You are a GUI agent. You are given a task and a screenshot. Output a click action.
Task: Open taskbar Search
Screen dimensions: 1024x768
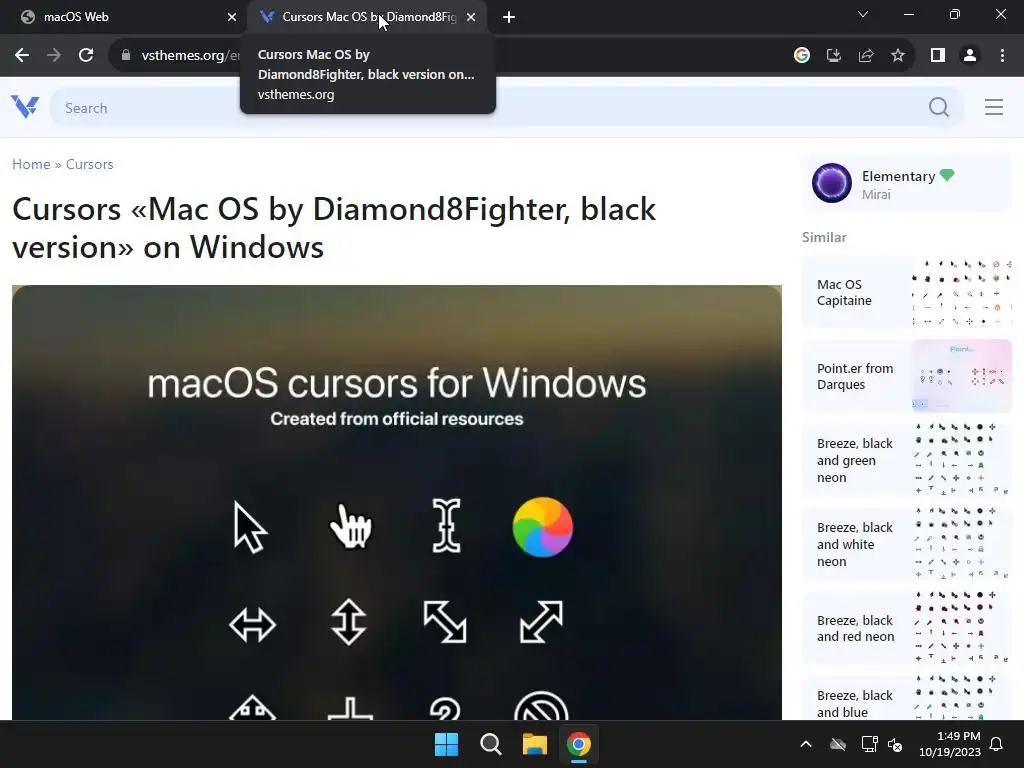(x=490, y=744)
